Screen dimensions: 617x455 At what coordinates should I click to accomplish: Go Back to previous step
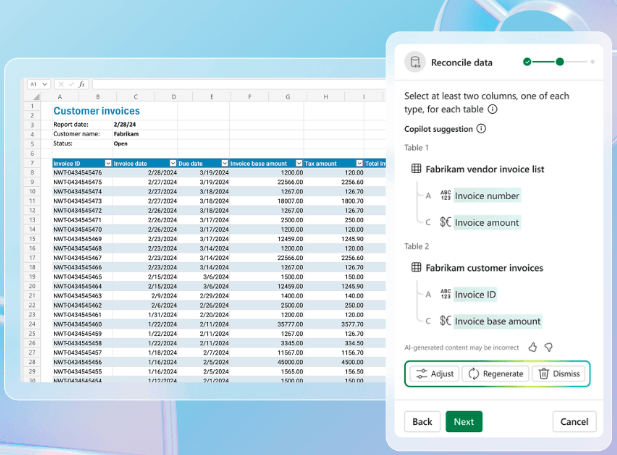tap(422, 422)
